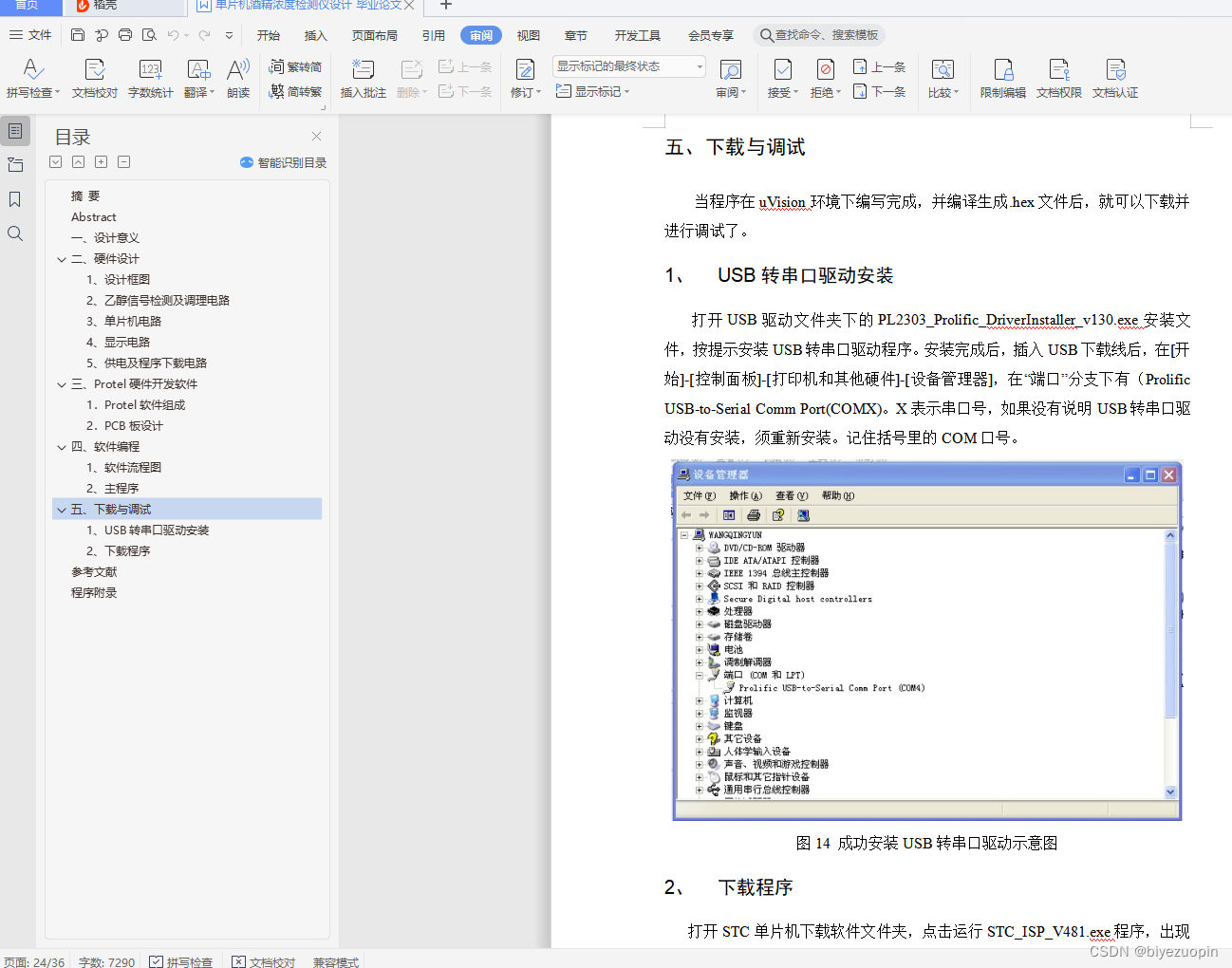The width and height of the screenshot is (1232, 968).
Task: Click 智能识别目录 smart outline button
Action: click(284, 162)
